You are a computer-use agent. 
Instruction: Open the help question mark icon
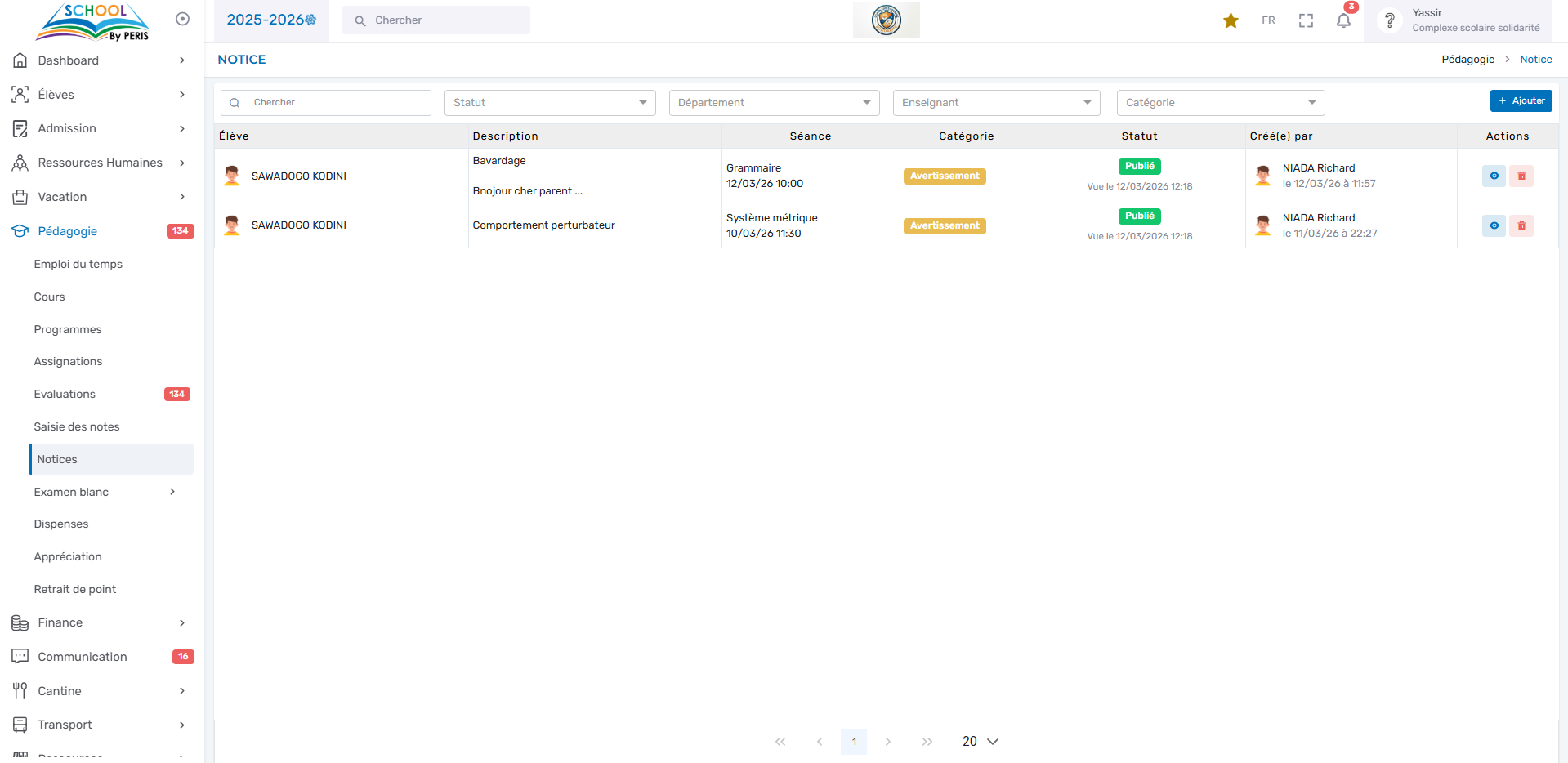(1389, 20)
